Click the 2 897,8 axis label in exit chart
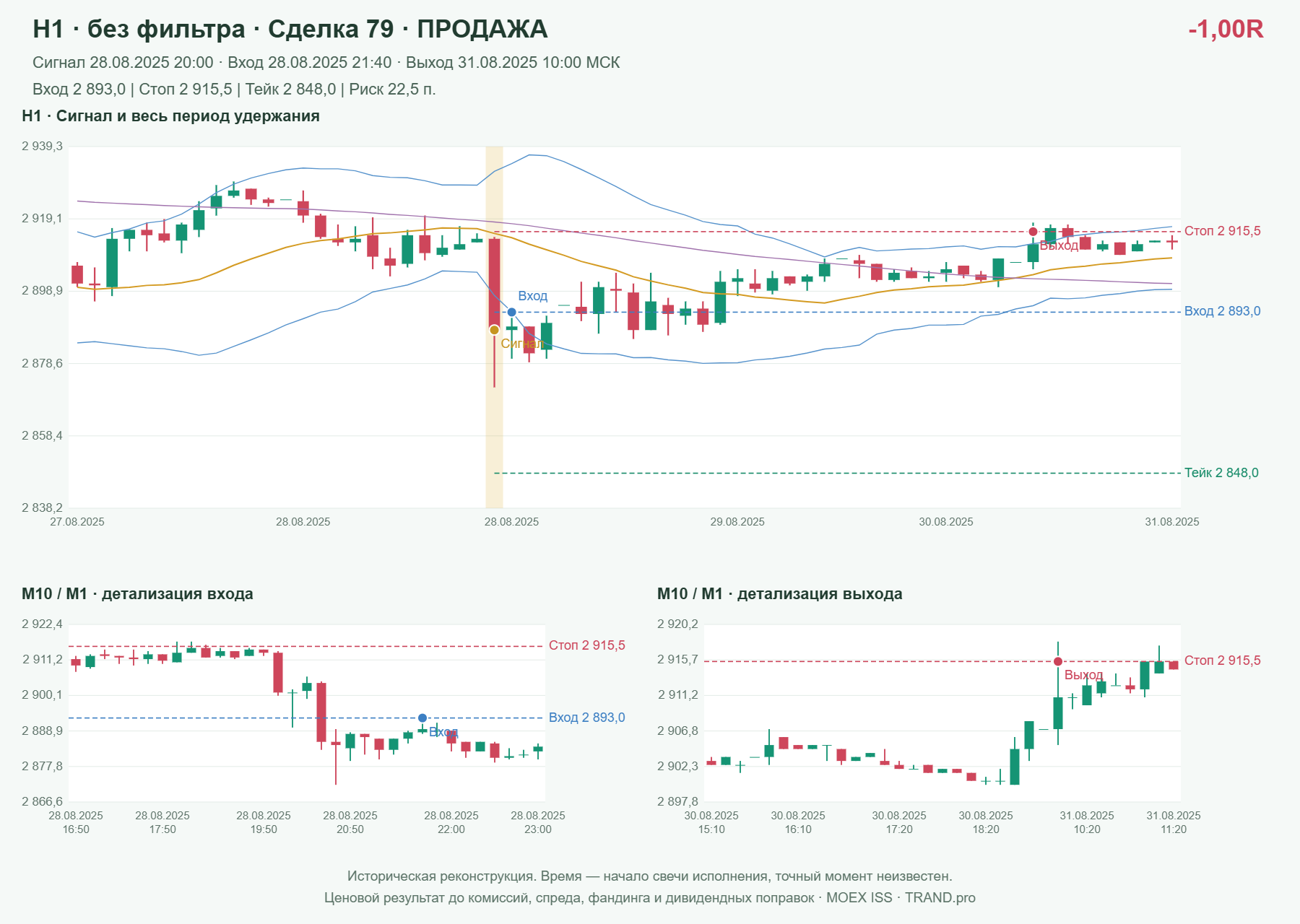Image resolution: width=1300 pixels, height=924 pixels. pos(677,802)
